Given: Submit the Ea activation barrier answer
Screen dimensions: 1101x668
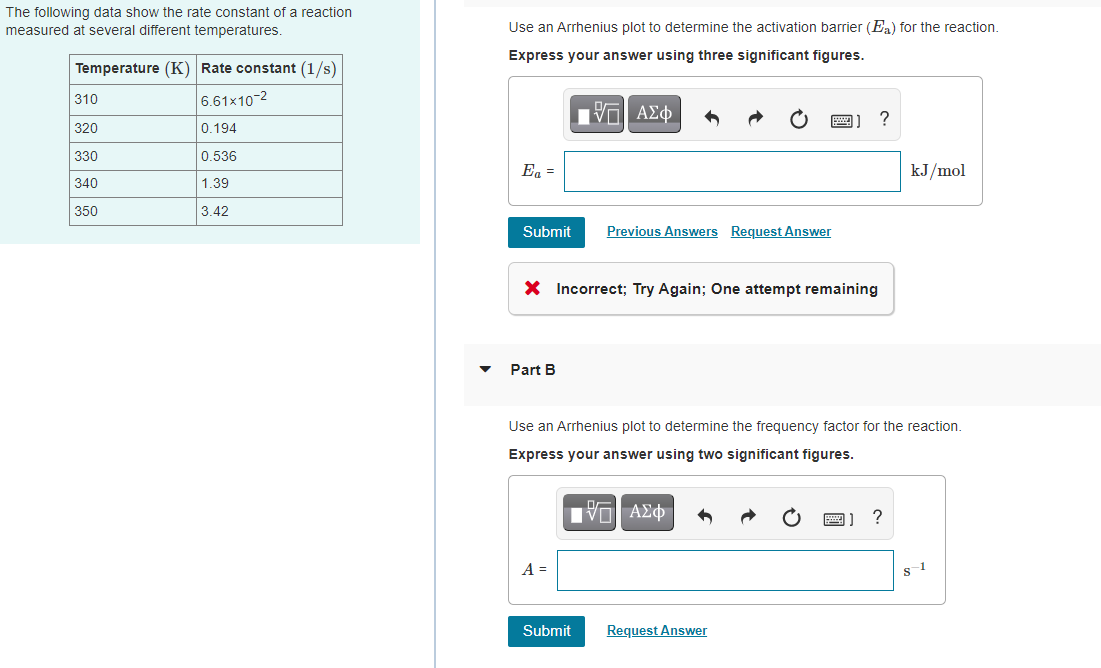Looking at the screenshot, I should 546,233.
